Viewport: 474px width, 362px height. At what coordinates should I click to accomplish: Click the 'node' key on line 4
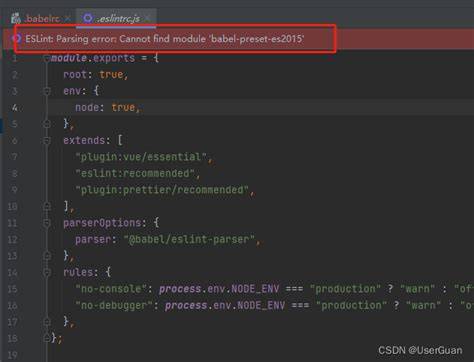(87, 107)
